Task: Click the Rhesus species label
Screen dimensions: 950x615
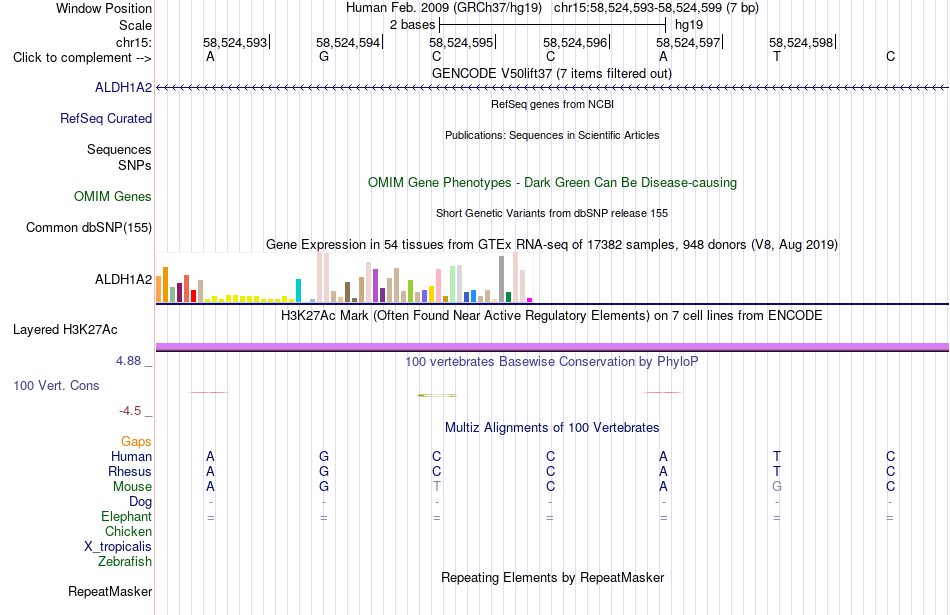Action: (x=130, y=472)
